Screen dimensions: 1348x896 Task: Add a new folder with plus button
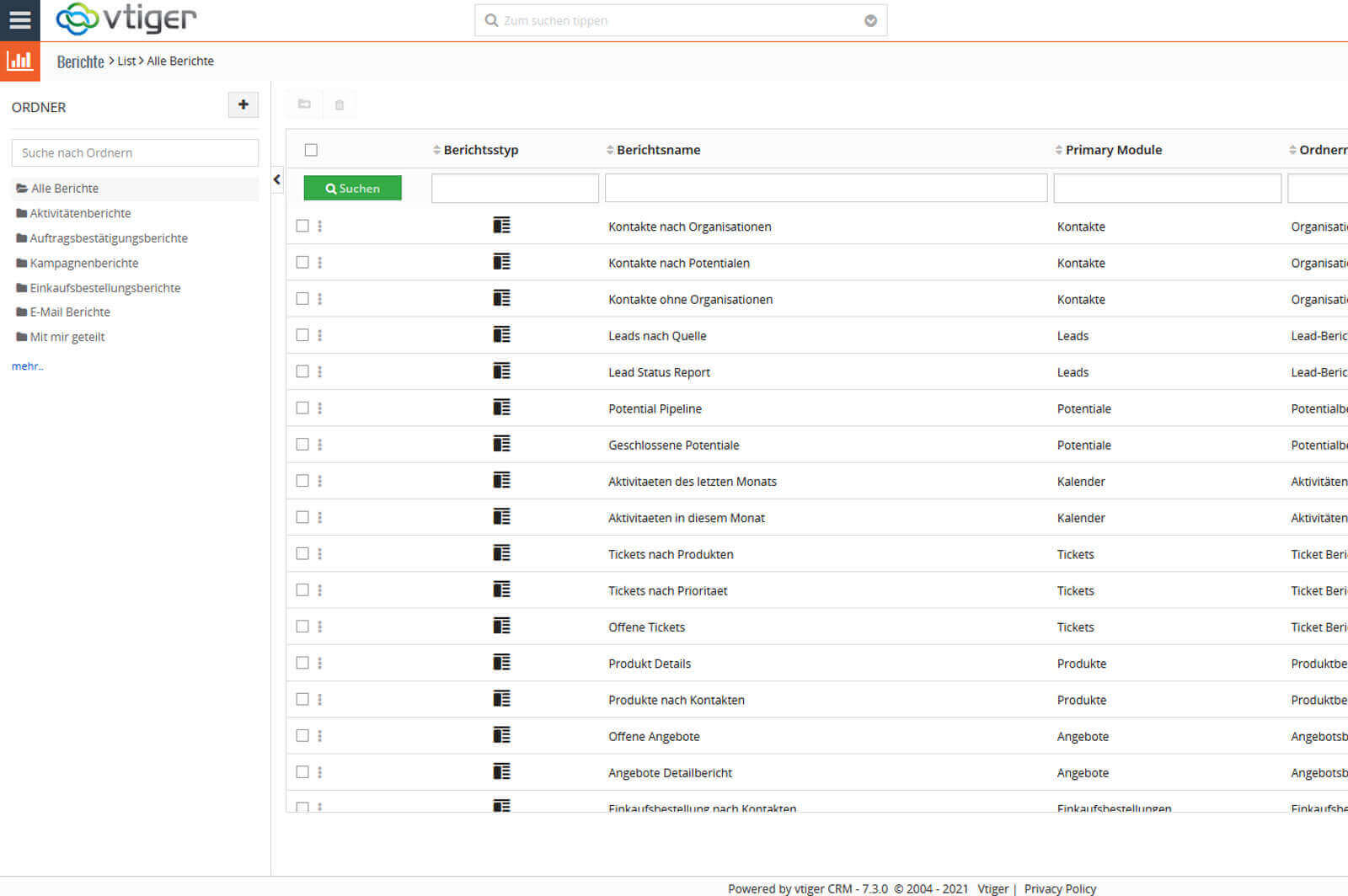coord(243,105)
